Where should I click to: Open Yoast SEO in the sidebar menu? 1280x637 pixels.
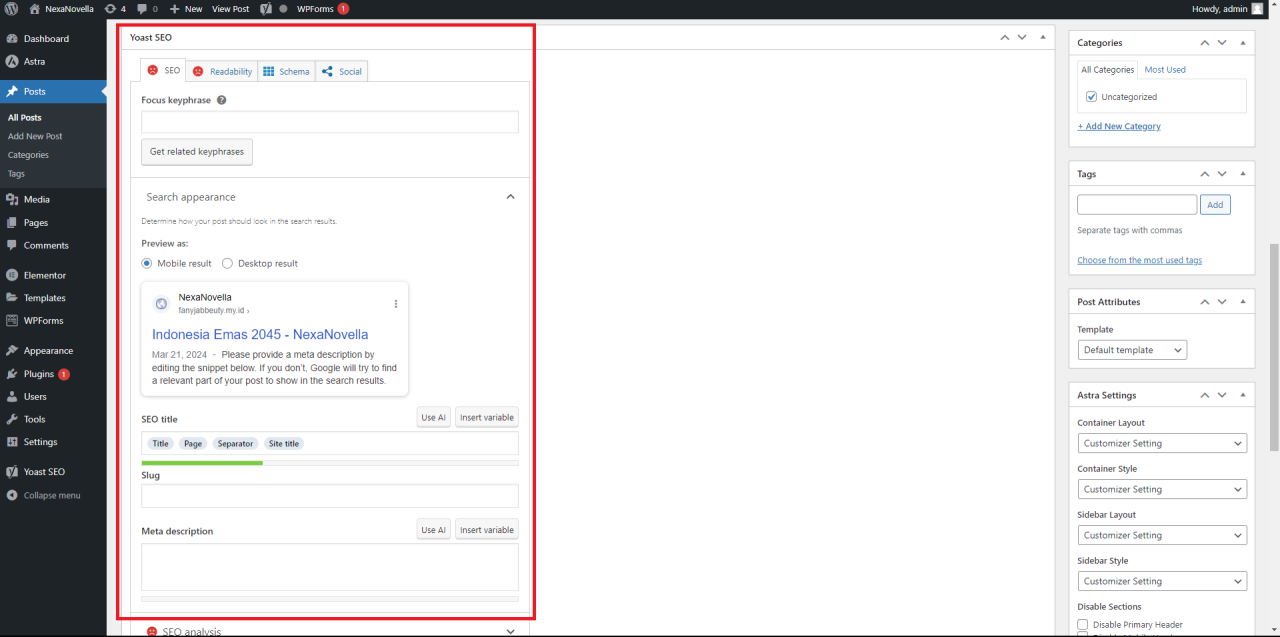[x=44, y=472]
